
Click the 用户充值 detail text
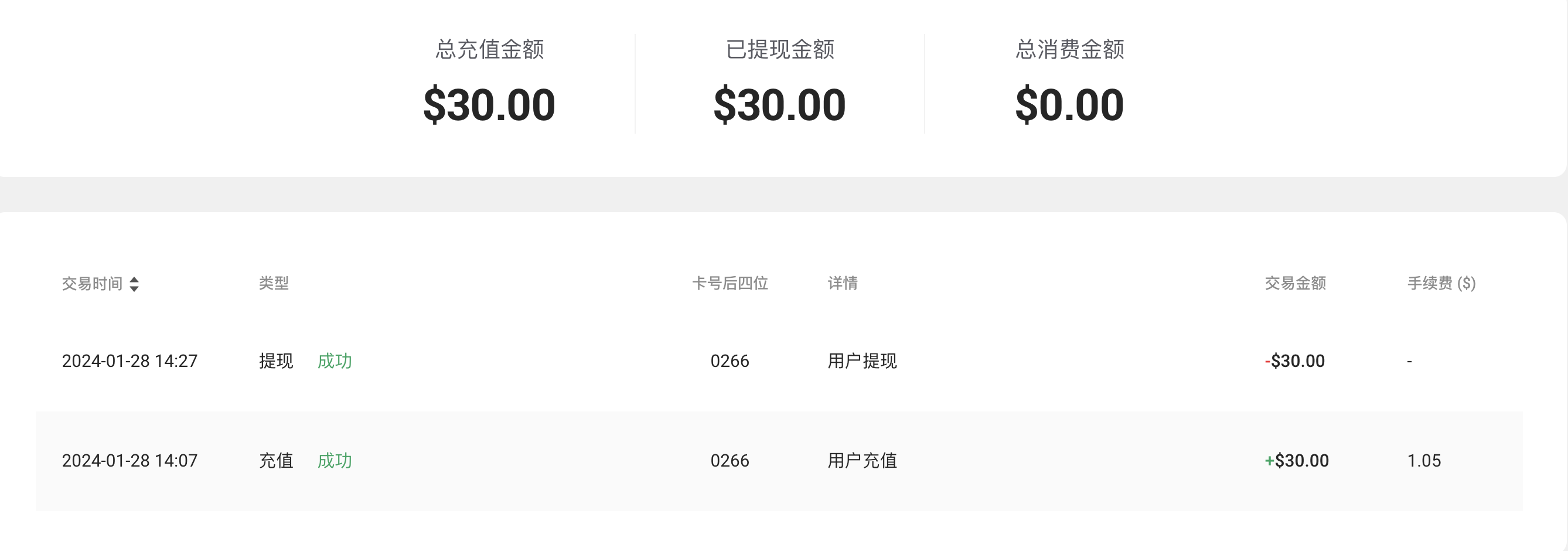[862, 461]
